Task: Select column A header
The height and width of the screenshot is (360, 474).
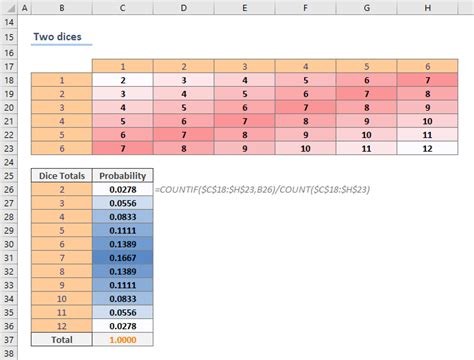Action: (24, 7)
